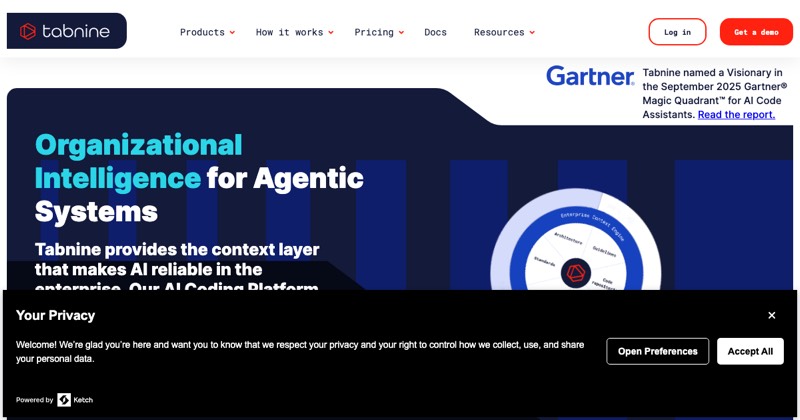Expand the Resources dropdown chevron
The width and height of the screenshot is (800, 420).
532,33
